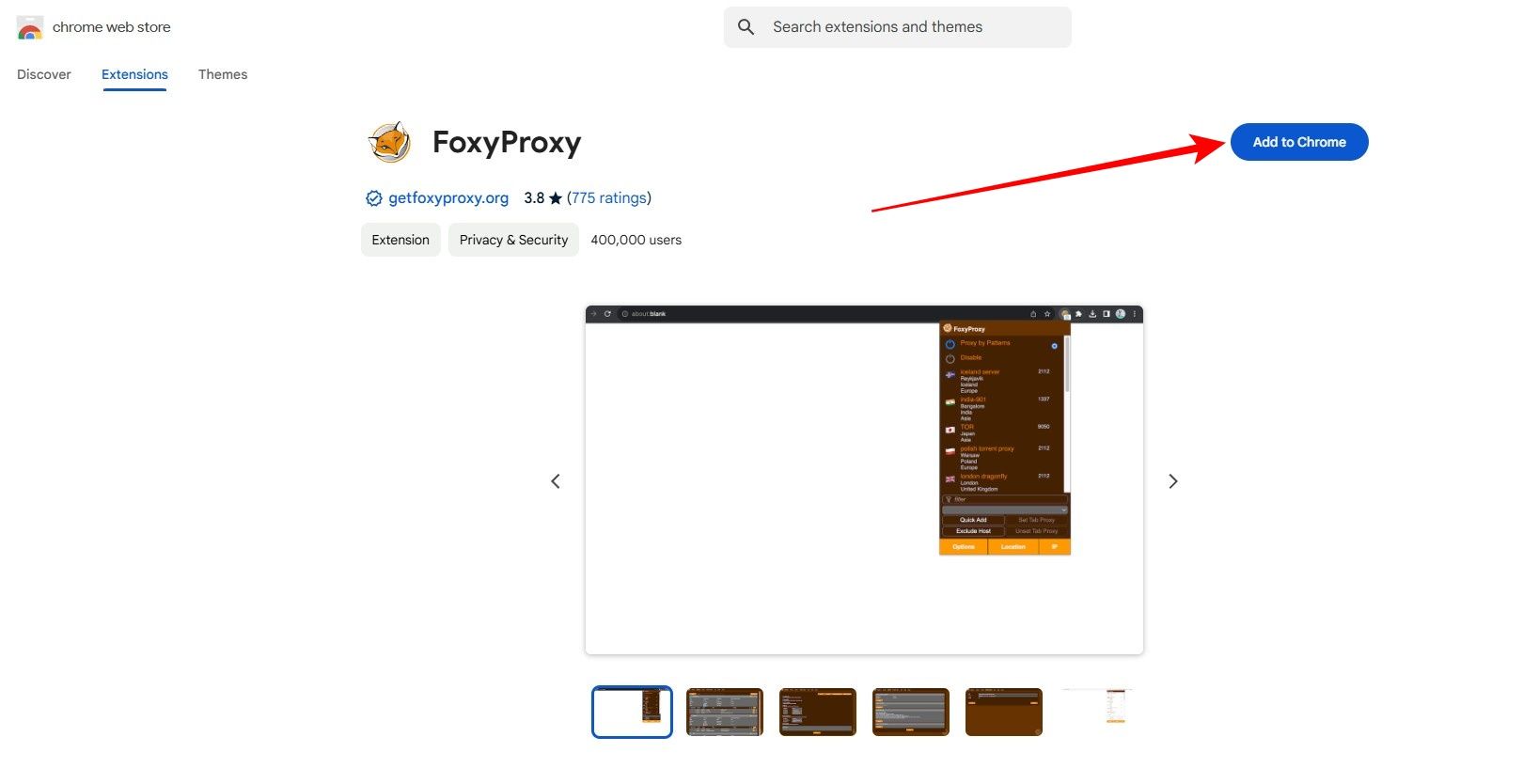Click the FoxyProxy fox logo
This screenshot has width=1523, height=784.
(x=389, y=143)
